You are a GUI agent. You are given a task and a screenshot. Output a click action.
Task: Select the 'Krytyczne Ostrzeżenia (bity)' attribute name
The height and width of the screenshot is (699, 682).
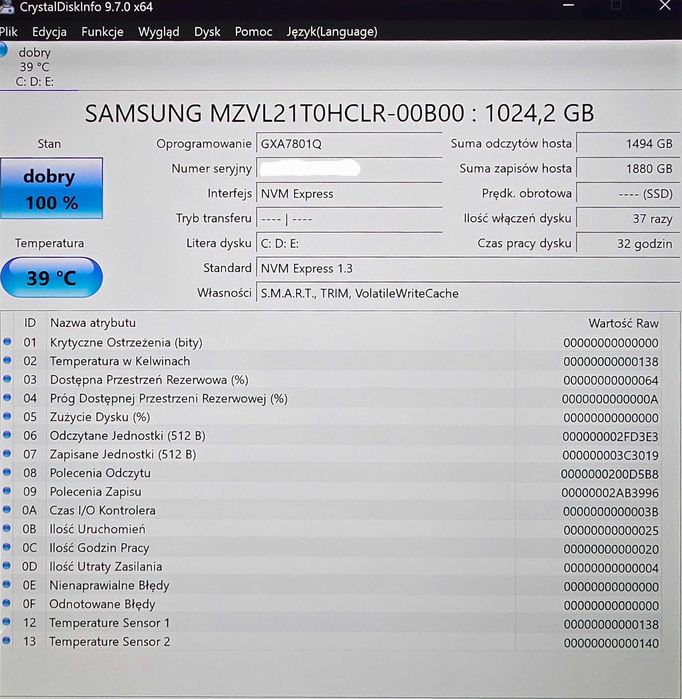[x=126, y=342]
